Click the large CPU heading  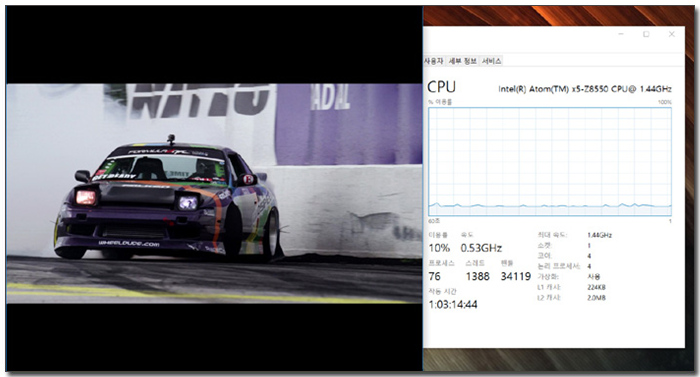coord(441,87)
